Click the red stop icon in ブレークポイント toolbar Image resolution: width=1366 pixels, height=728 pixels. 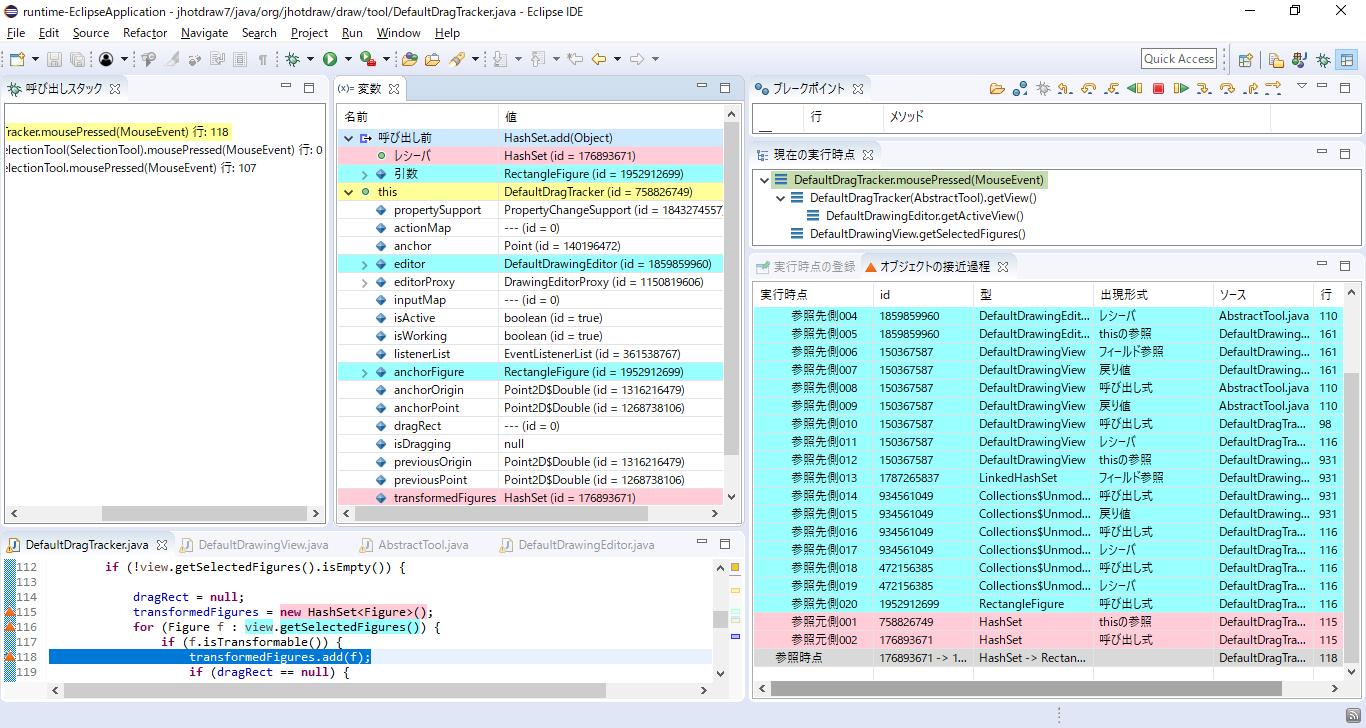coord(1158,89)
